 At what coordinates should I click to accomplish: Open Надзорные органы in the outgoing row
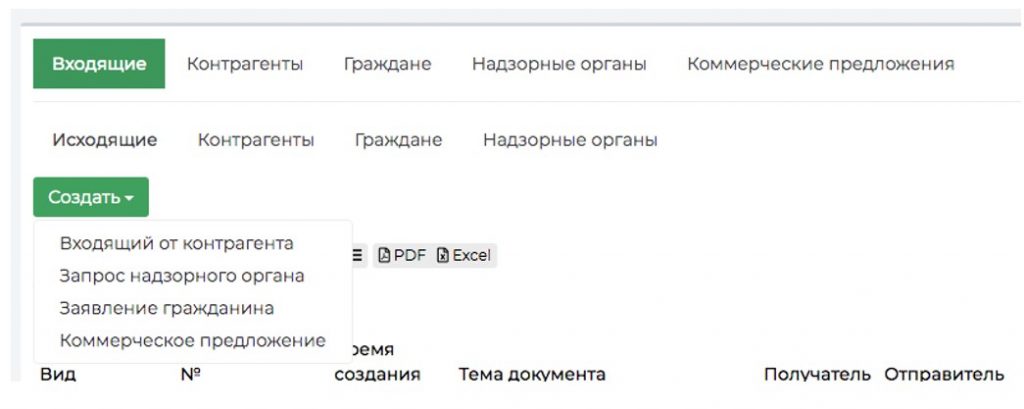(x=570, y=140)
